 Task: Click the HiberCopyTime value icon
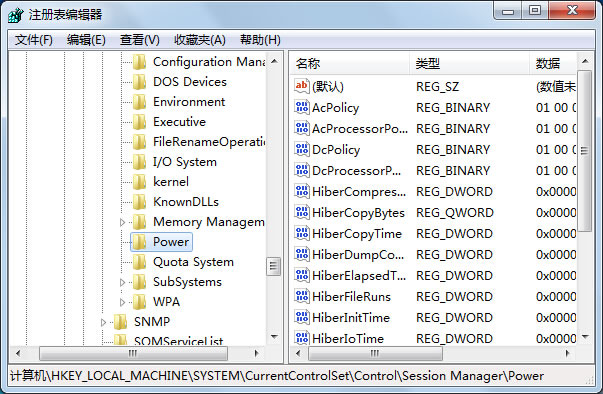point(302,233)
